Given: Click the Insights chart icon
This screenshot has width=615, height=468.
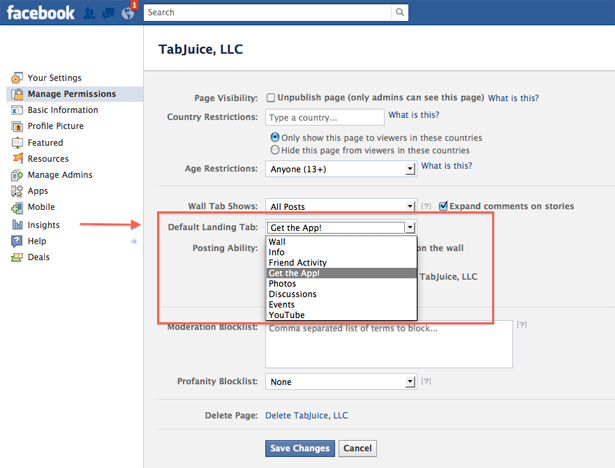Looking at the screenshot, I should (17, 224).
